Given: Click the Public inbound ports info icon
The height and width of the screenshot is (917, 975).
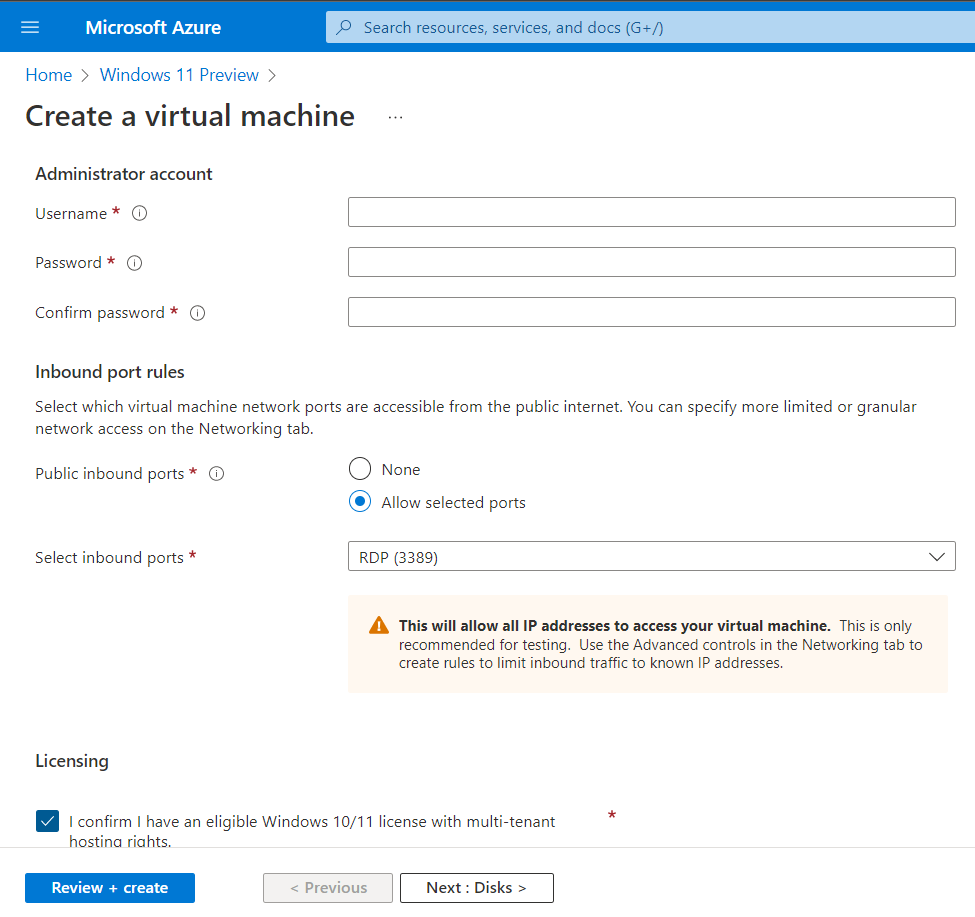Looking at the screenshot, I should tap(216, 473).
